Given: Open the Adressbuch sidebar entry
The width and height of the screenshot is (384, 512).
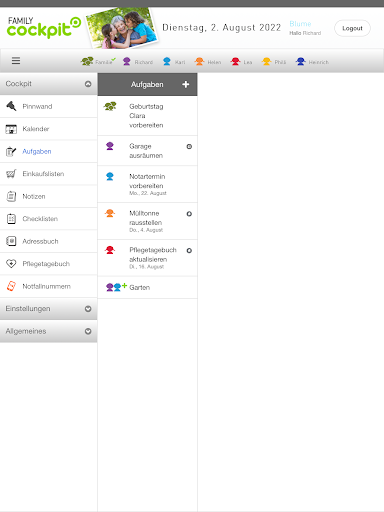Looking at the screenshot, I should [49, 241].
